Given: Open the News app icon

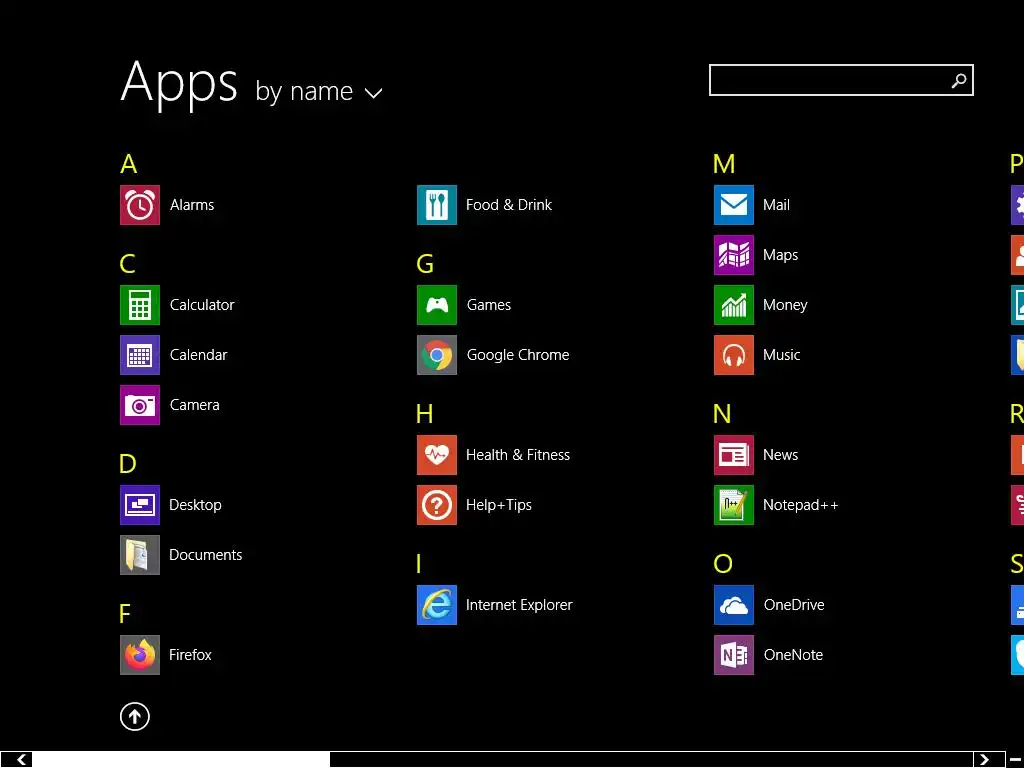Looking at the screenshot, I should point(734,455).
